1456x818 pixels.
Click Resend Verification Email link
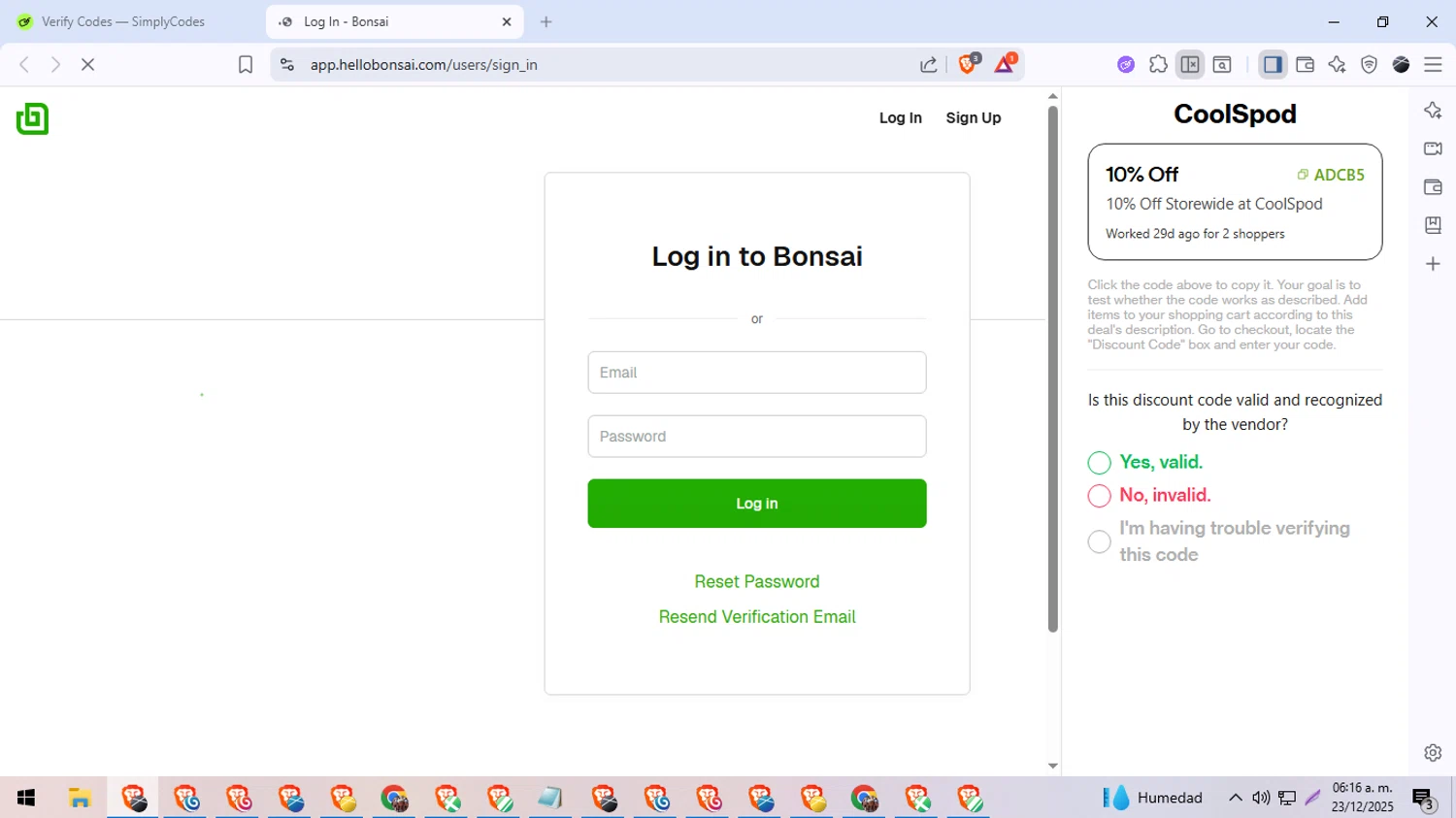[757, 617]
